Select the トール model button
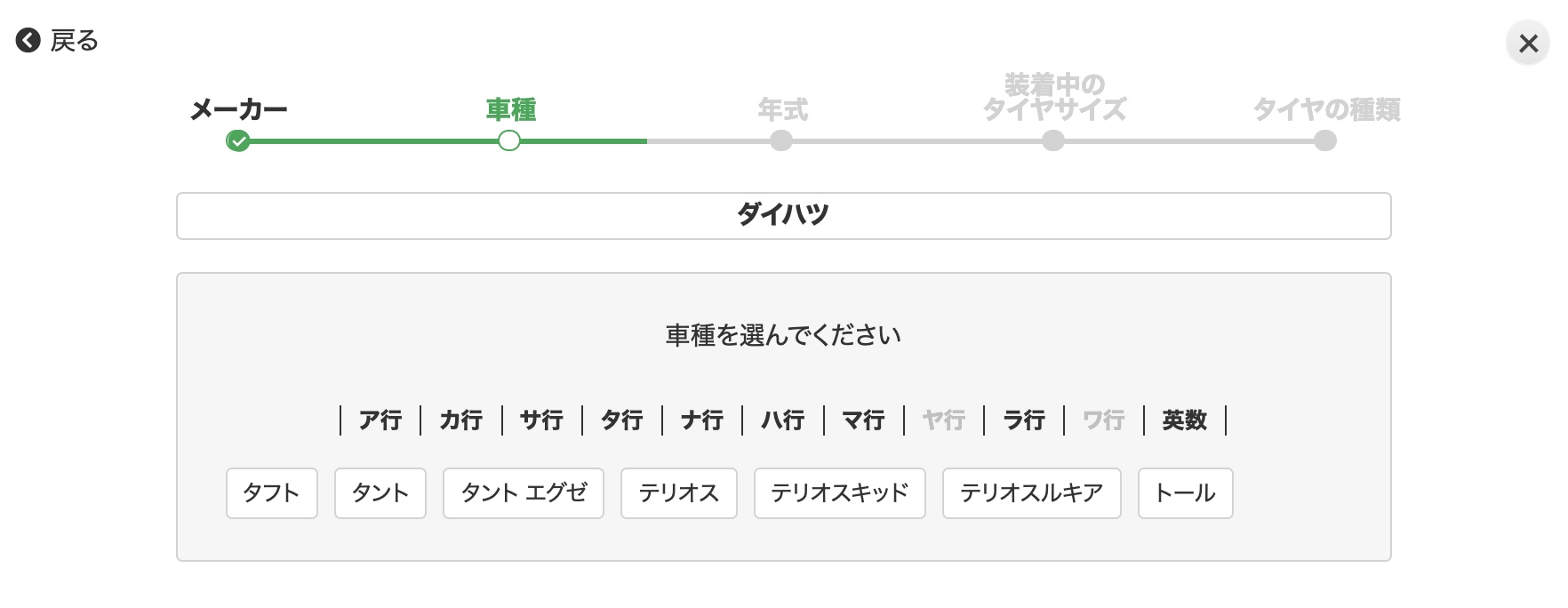Viewport: 1568px width, 608px height. pyautogui.click(x=1184, y=493)
